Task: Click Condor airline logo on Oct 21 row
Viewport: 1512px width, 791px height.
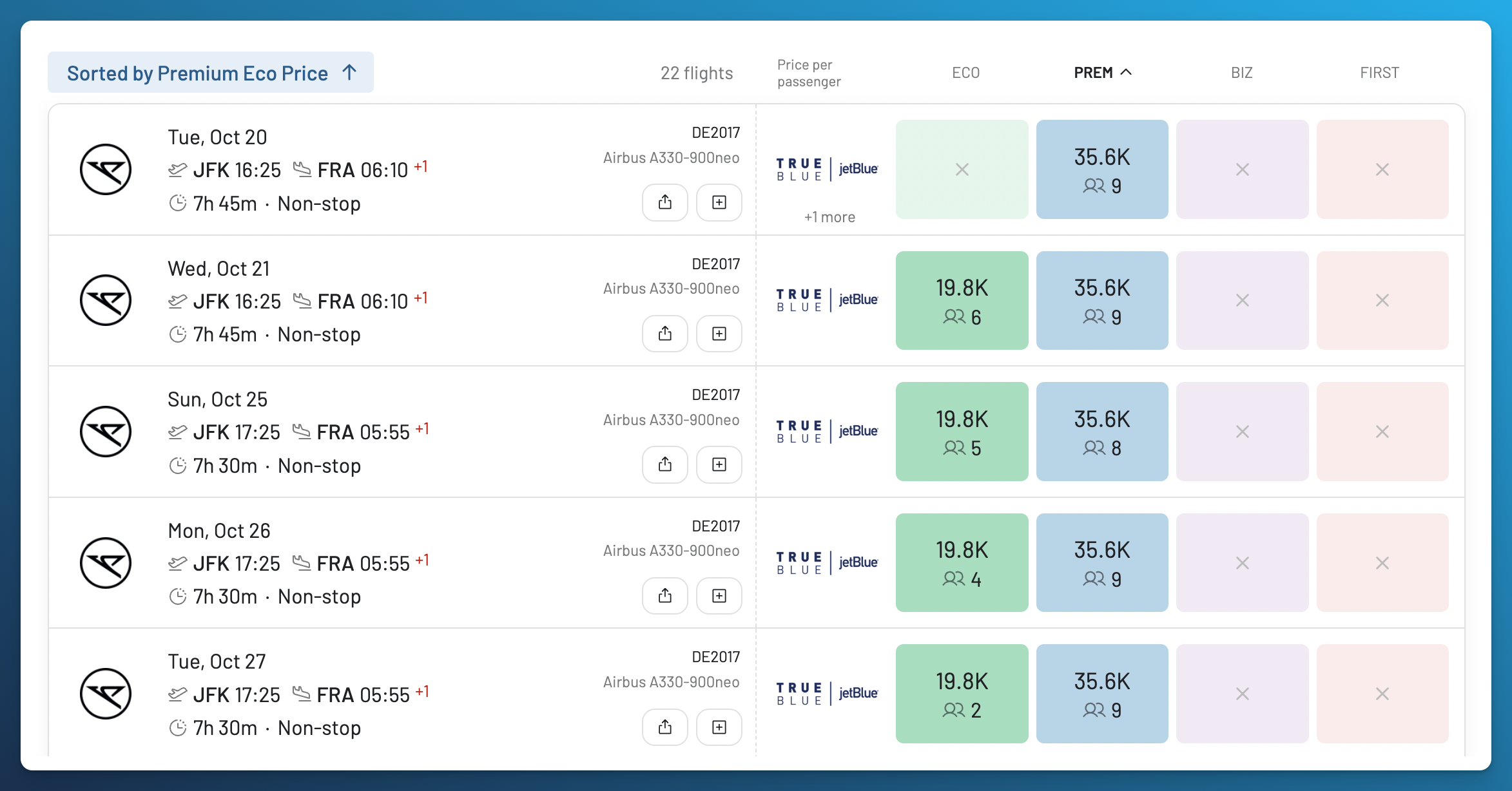Action: (106, 300)
